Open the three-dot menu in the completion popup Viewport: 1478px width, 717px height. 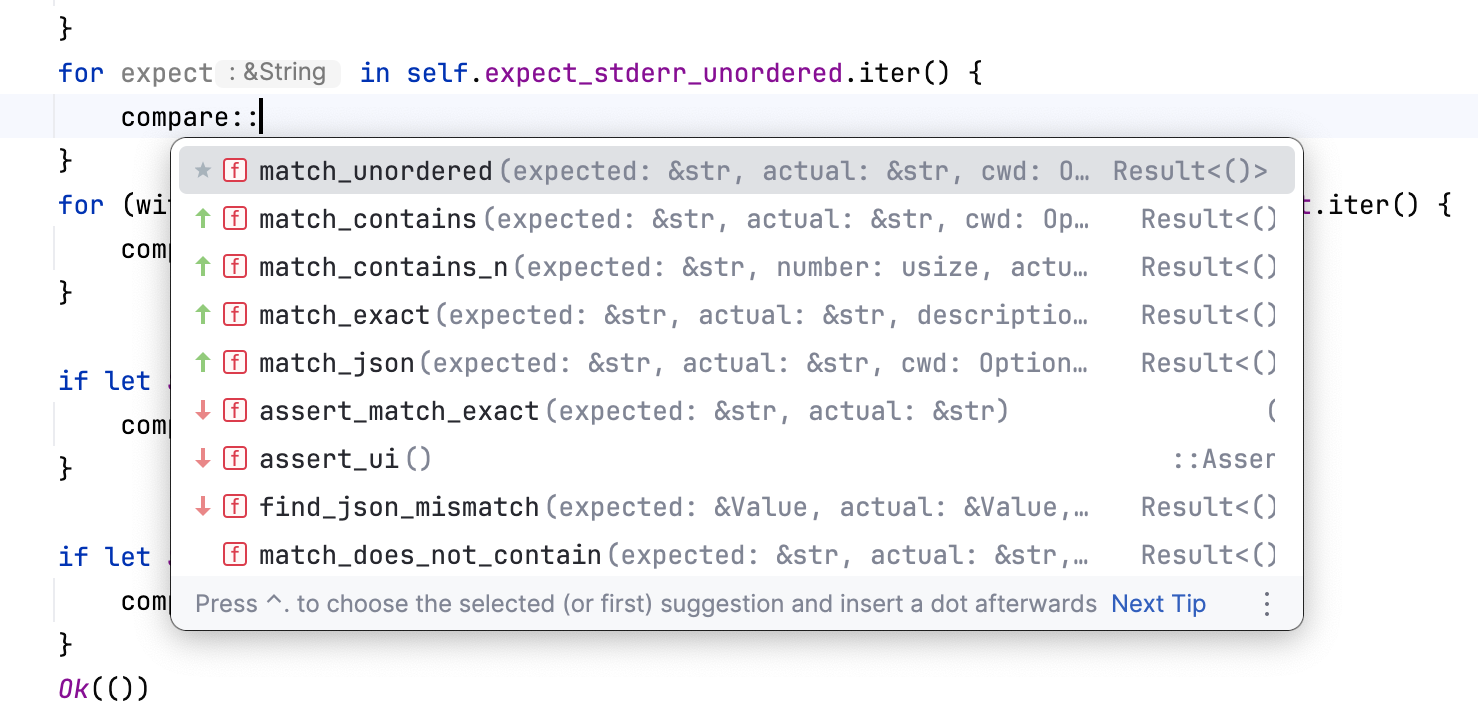pyautogui.click(x=1266, y=603)
